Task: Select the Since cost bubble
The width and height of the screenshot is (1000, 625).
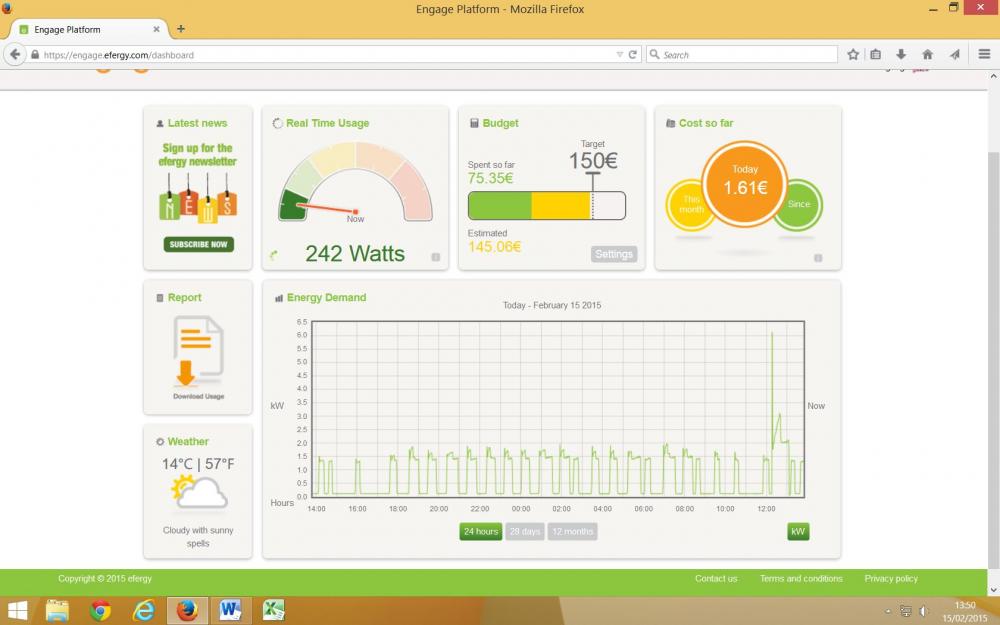Action: tap(798, 204)
